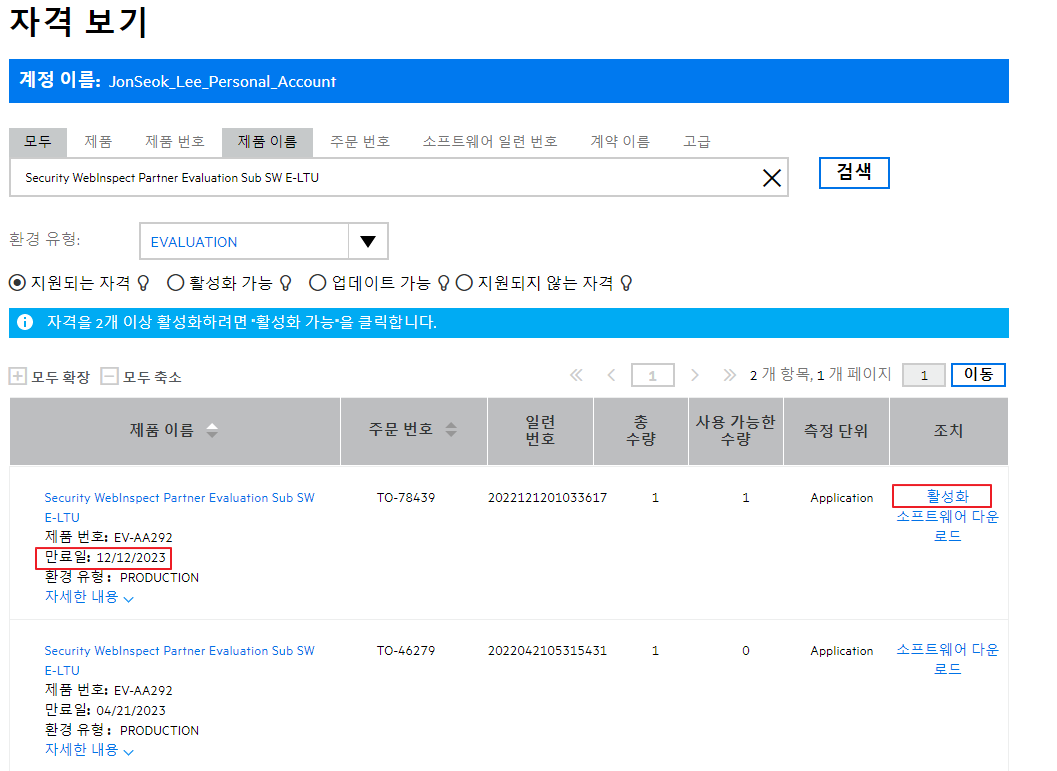Sort by 주문 번호 column arrows
The height and width of the screenshot is (771, 1057).
pyautogui.click(x=451, y=429)
